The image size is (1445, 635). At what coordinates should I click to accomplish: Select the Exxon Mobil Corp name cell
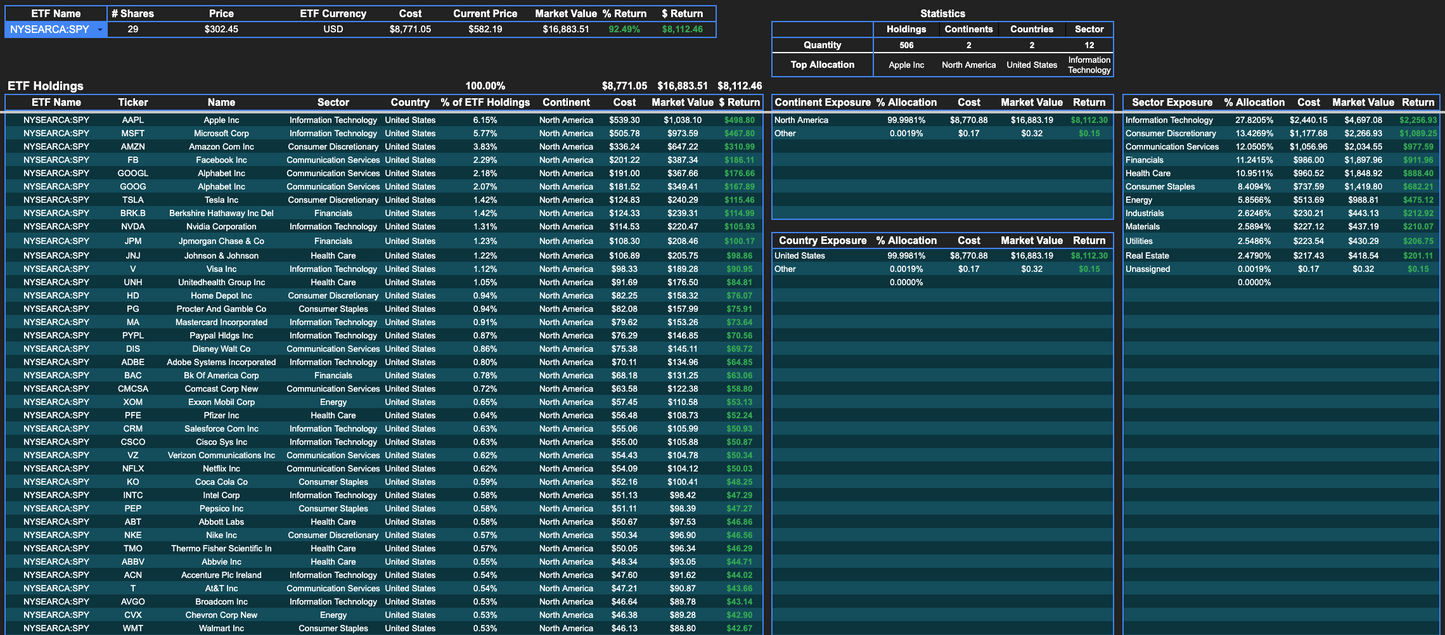[x=221, y=402]
